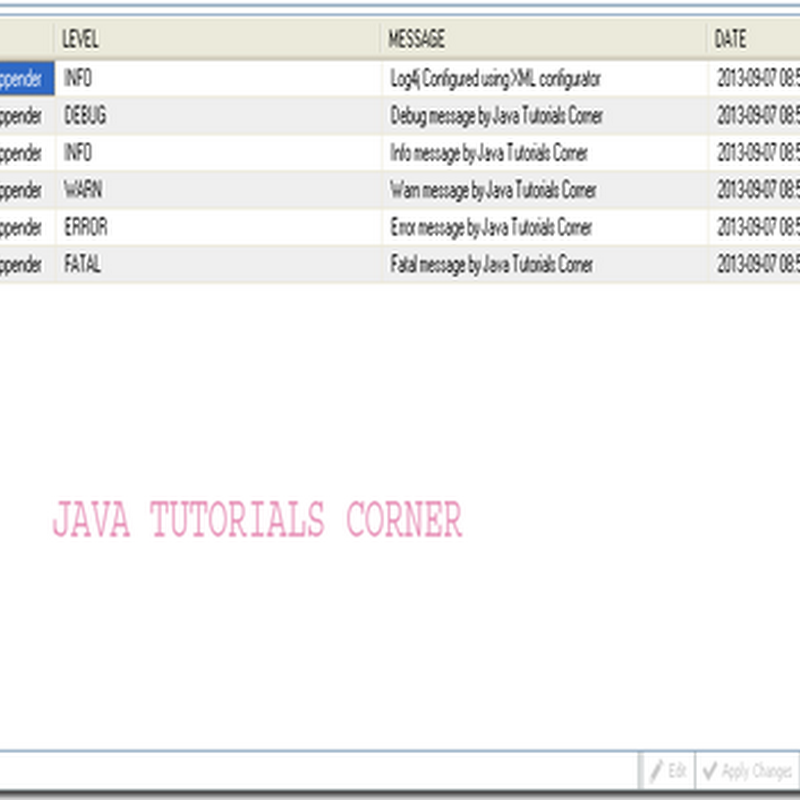
Task: Sort by the LEVEL column header
Action: (218, 39)
